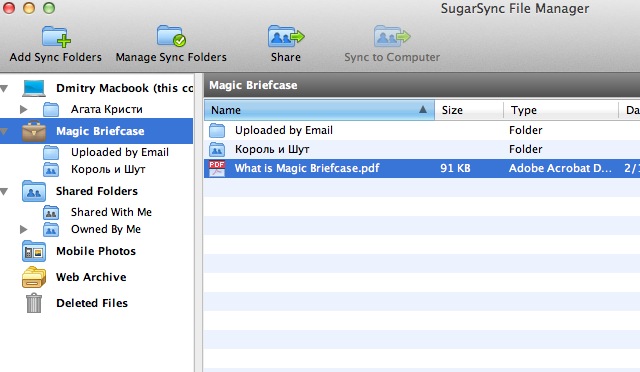640x372 pixels.
Task: Open the Manage Sync Folders toolbar icon
Action: click(x=171, y=36)
